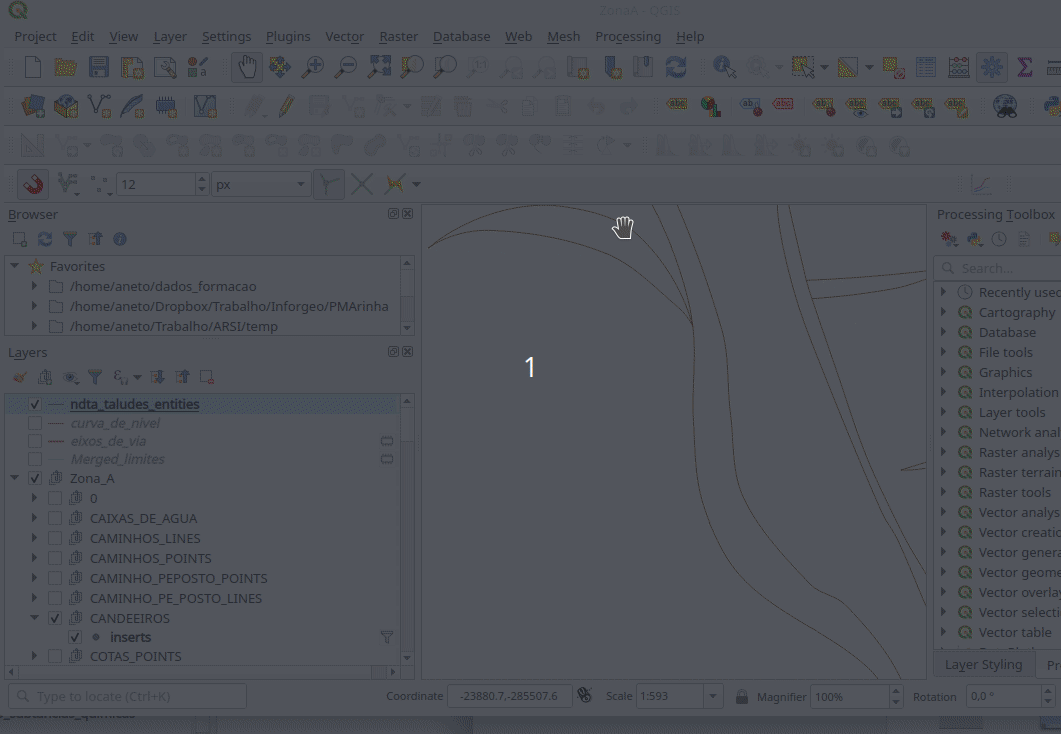Image resolution: width=1061 pixels, height=734 pixels.
Task: Open the attribute table icon
Action: [925, 67]
